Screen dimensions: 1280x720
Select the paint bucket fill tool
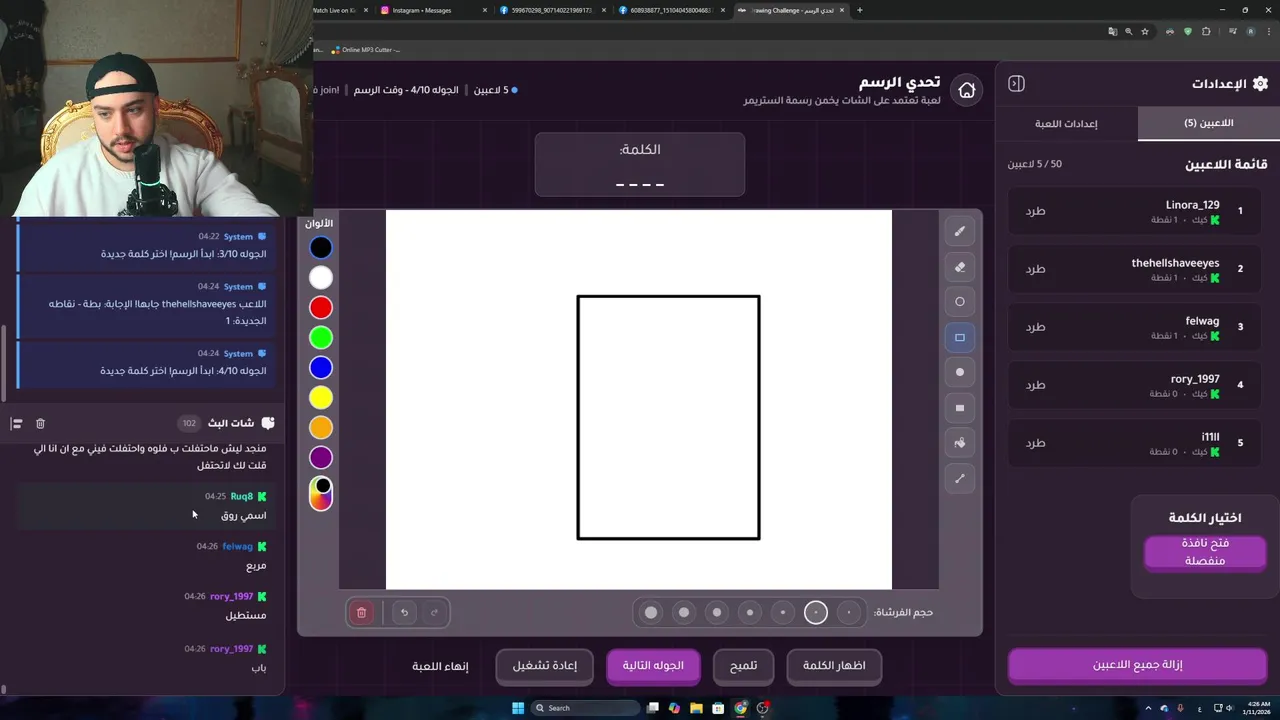pos(960,443)
